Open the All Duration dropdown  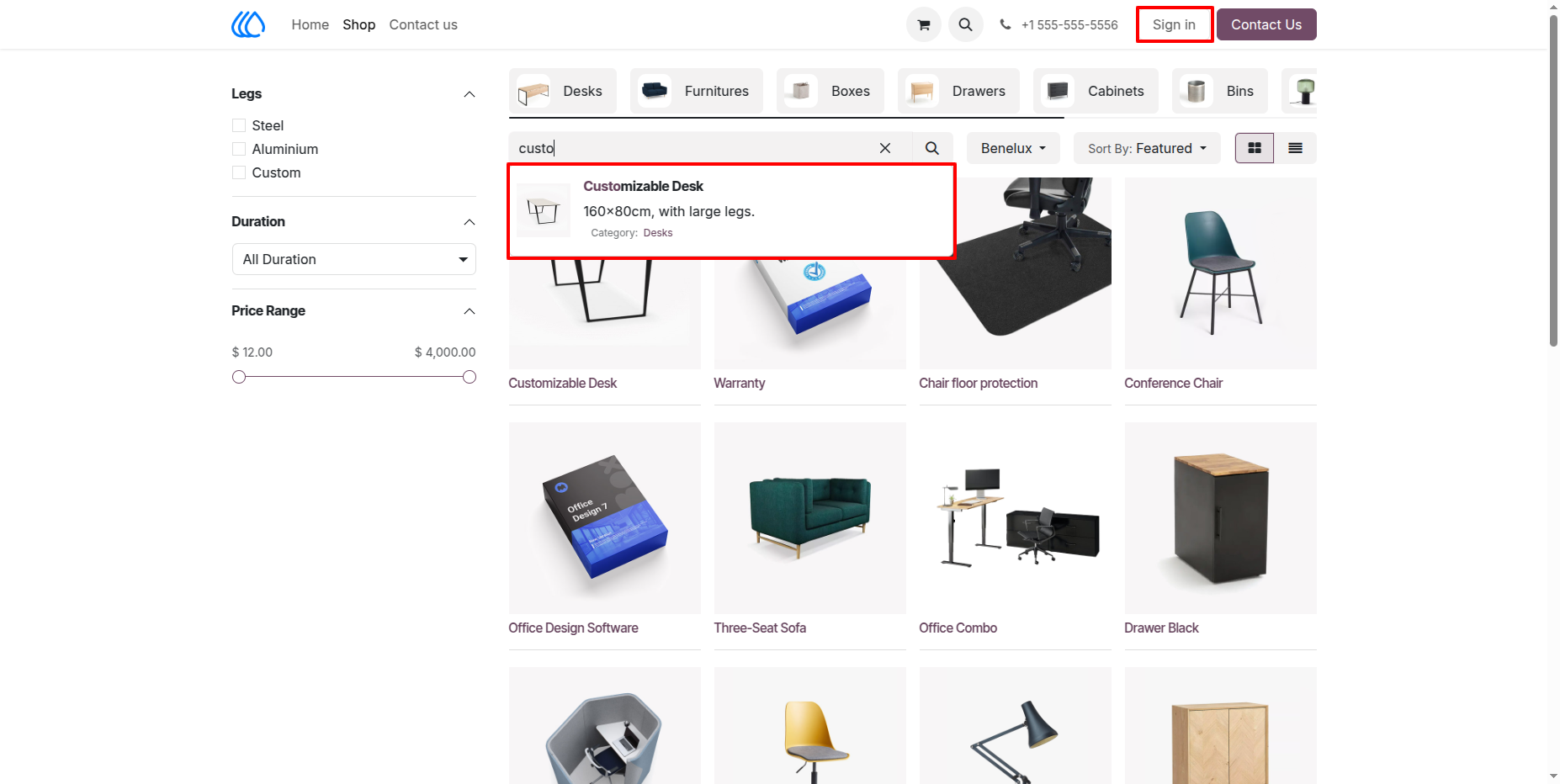pos(353,259)
